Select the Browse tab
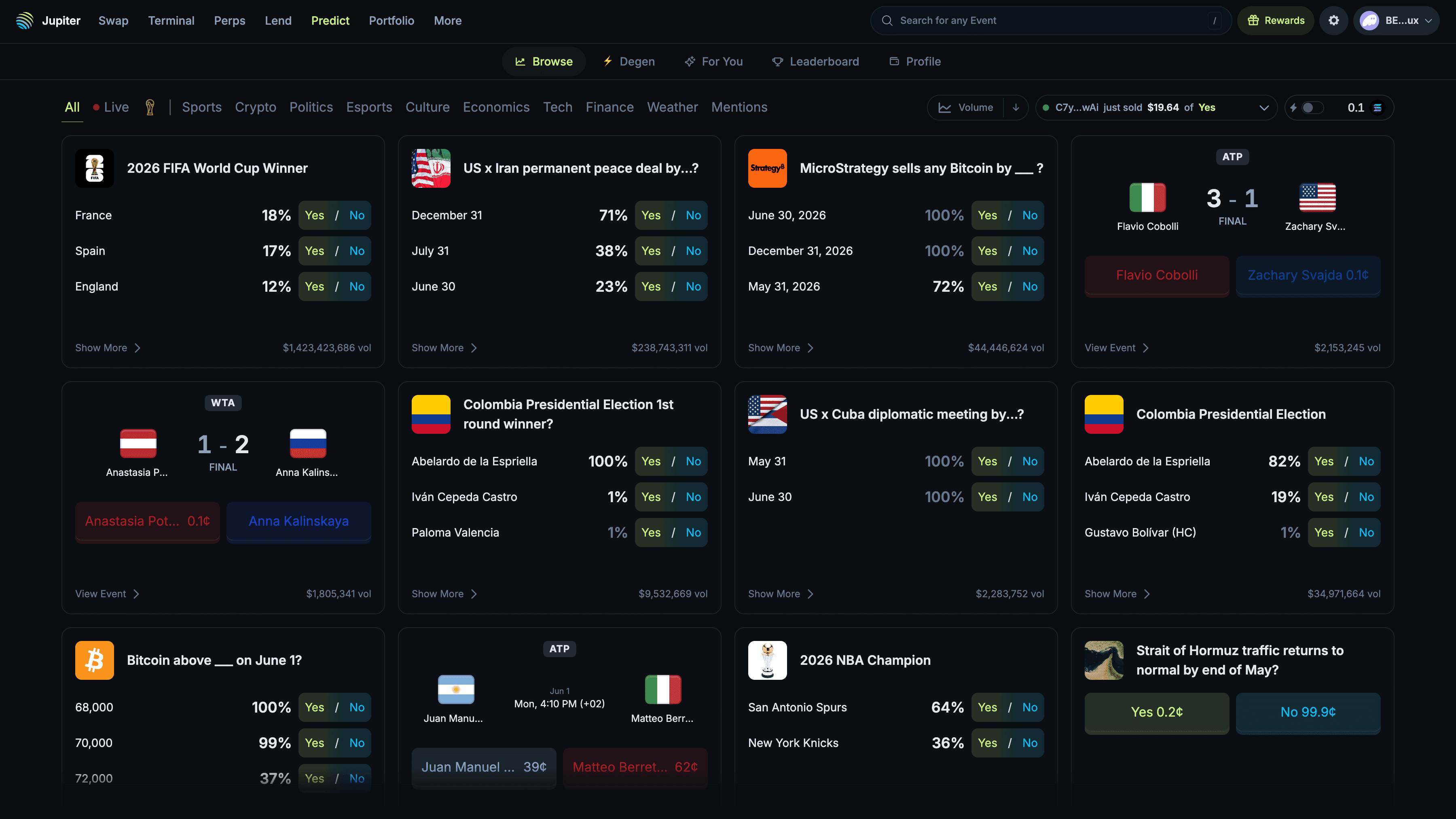 (544, 62)
